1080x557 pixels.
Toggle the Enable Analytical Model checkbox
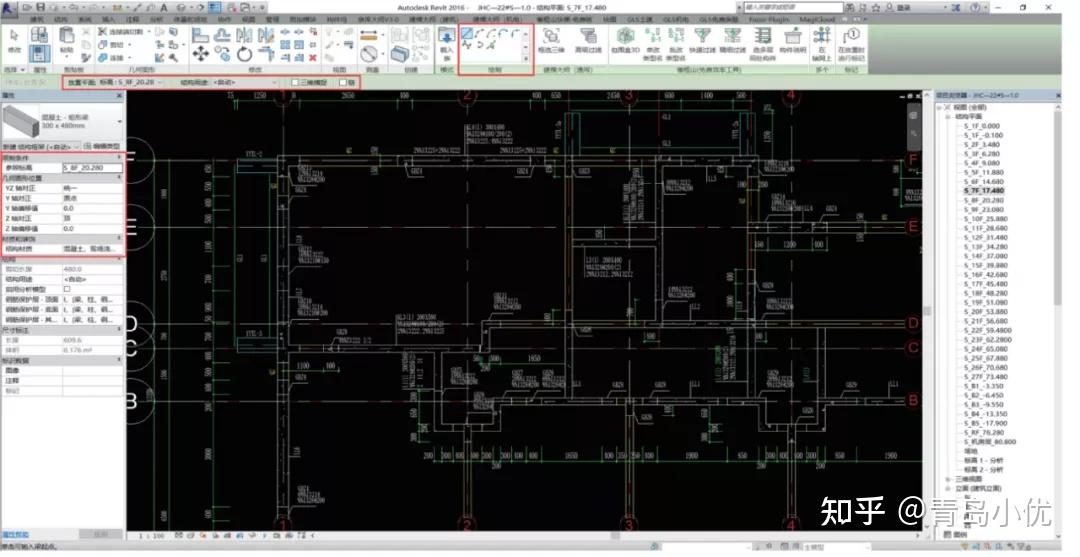point(67,290)
